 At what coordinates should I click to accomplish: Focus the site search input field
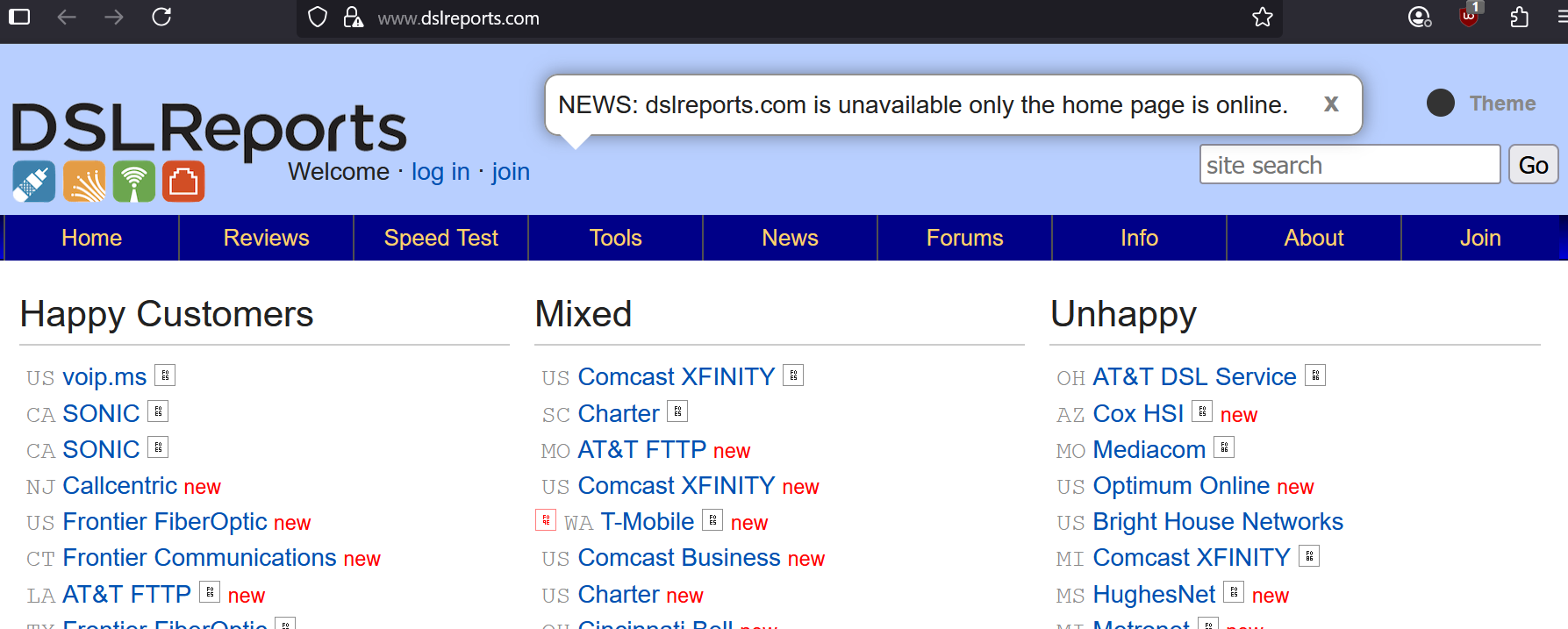coord(1350,165)
